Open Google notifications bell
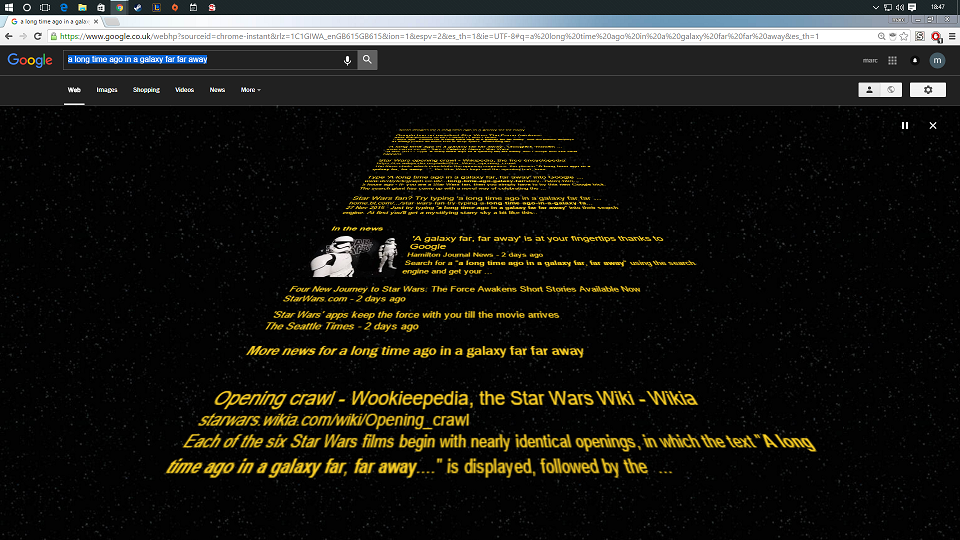The width and height of the screenshot is (960, 540). pyautogui.click(x=915, y=60)
